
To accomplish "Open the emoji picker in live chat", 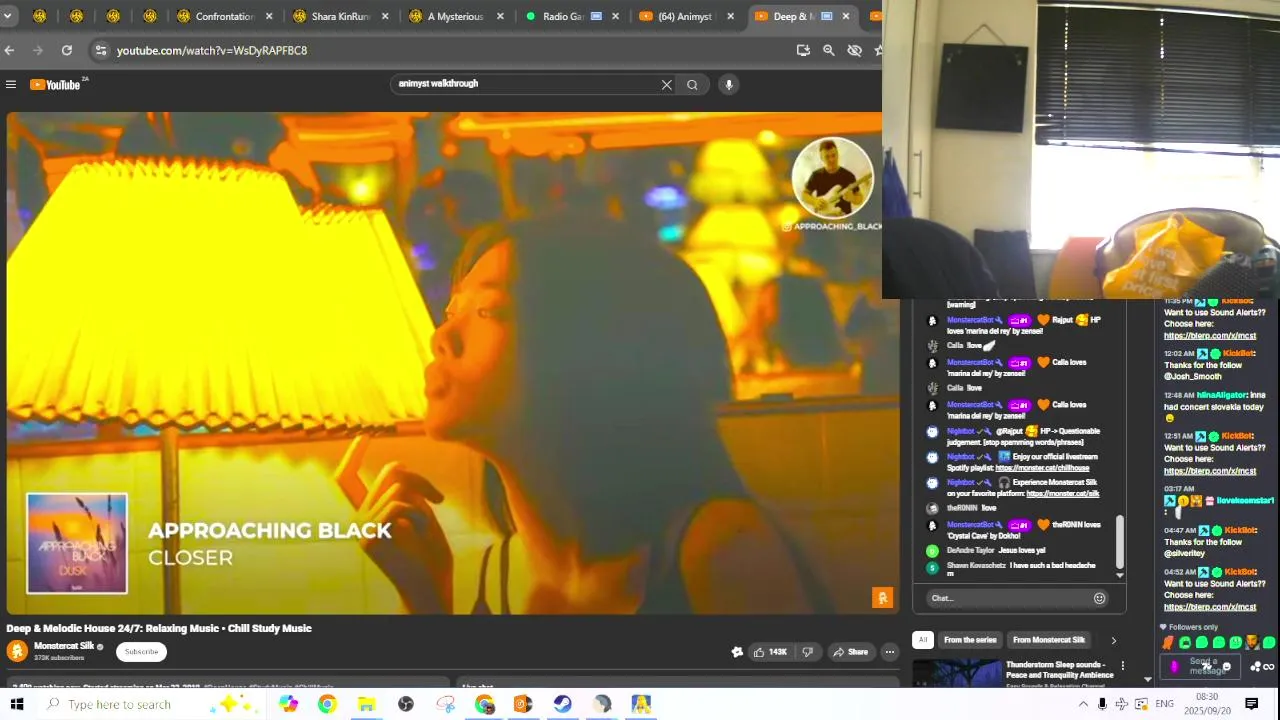I will 1099,598.
